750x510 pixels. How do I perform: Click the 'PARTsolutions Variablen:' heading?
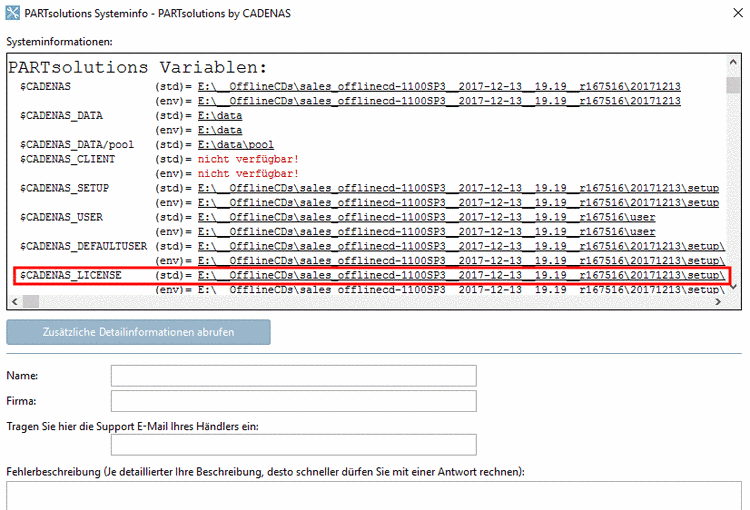point(137,67)
